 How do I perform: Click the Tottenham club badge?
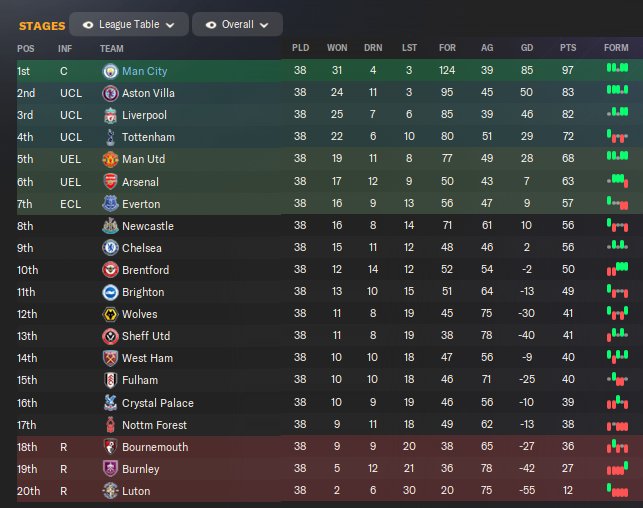coord(110,137)
